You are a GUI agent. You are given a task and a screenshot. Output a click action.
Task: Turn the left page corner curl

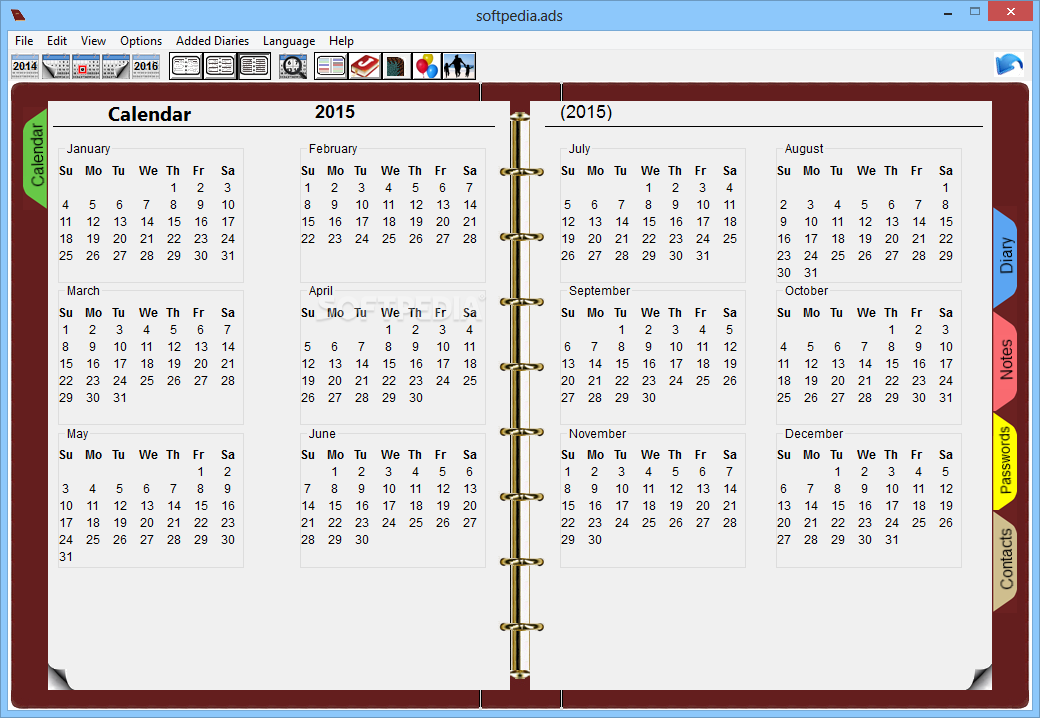pyautogui.click(x=60, y=678)
